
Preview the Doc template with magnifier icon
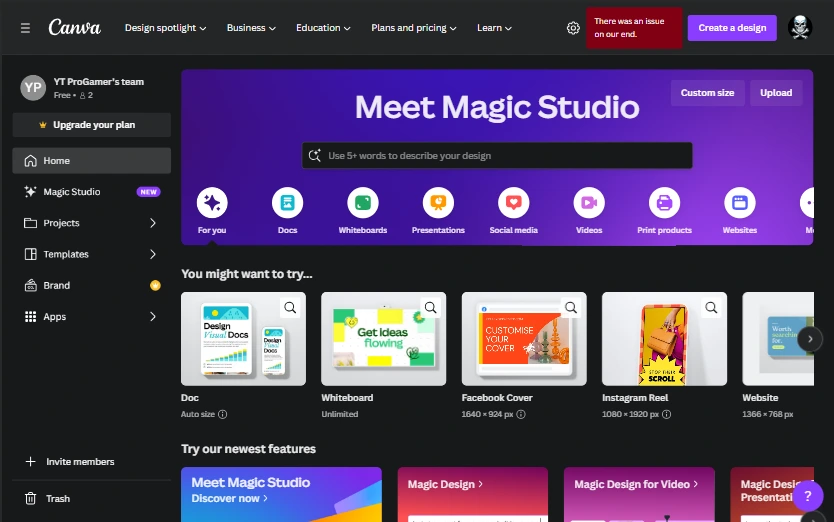coord(290,308)
